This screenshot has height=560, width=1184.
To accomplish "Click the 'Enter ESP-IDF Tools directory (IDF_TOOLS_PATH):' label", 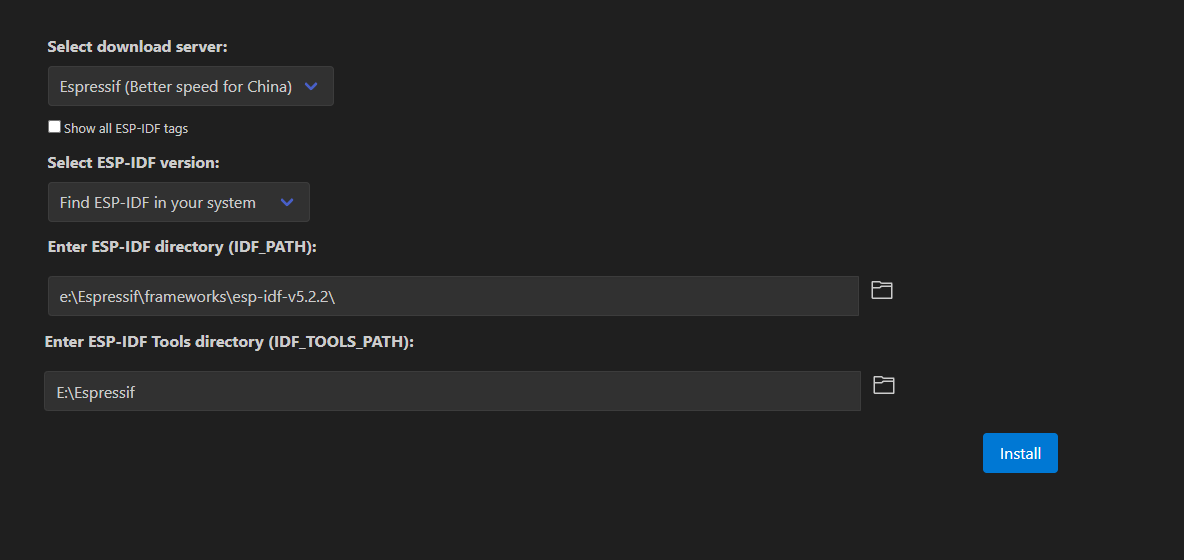I will (230, 342).
